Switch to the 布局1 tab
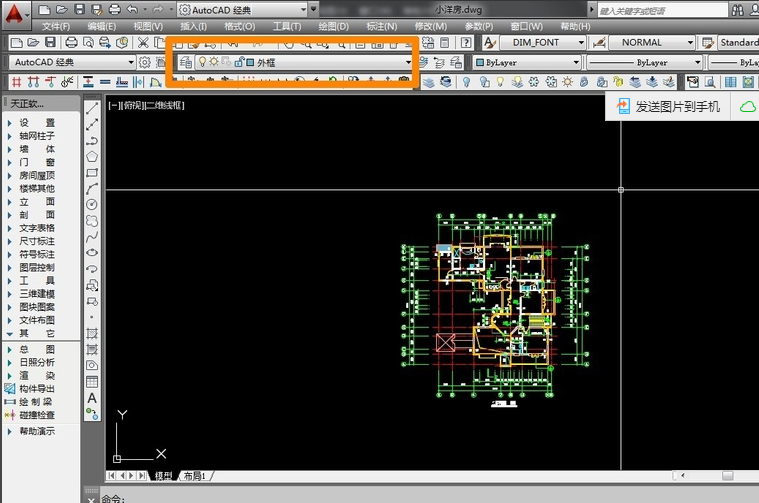This screenshot has height=503, width=759. [x=195, y=476]
